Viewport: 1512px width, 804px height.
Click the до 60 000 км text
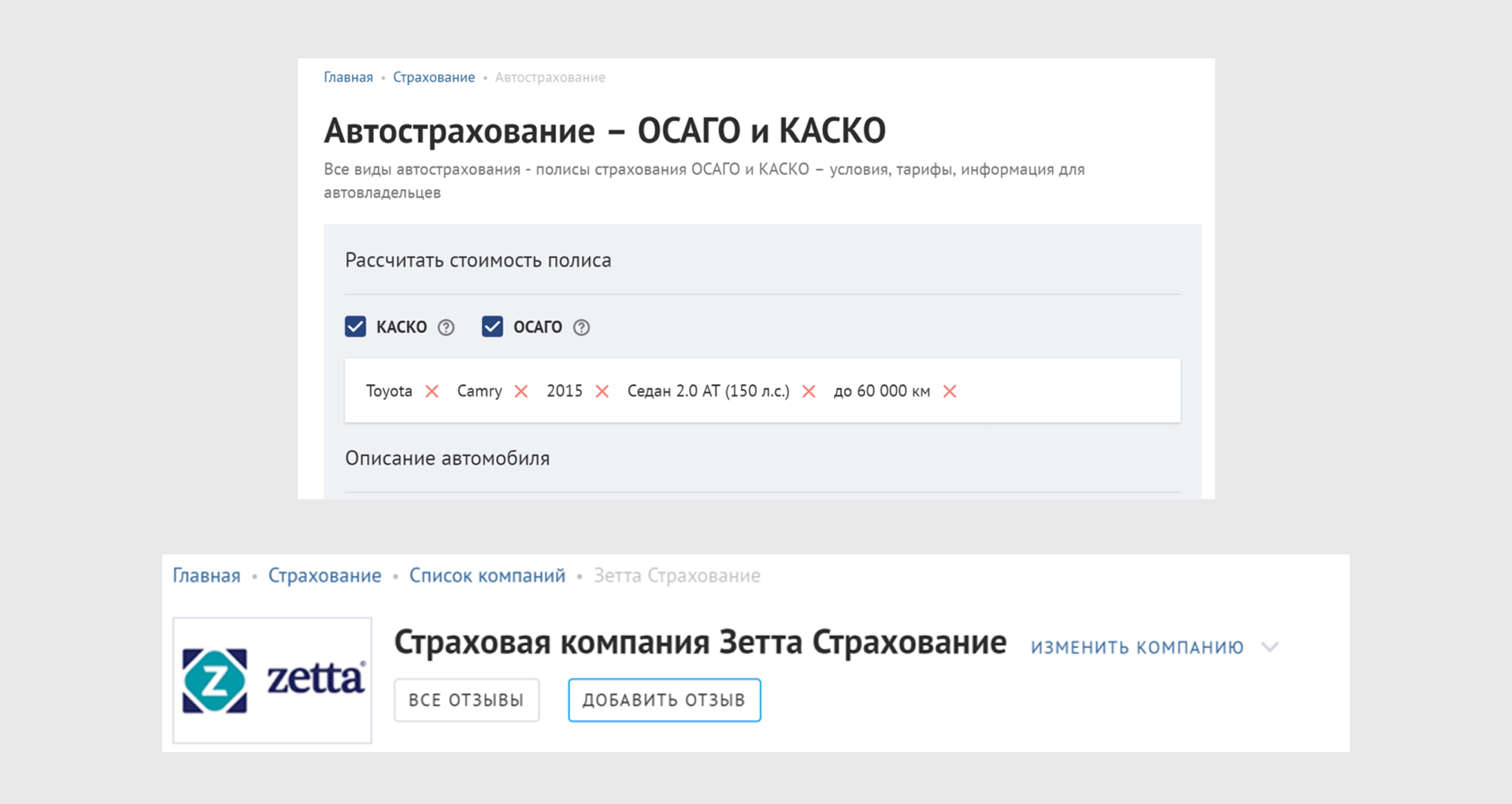[x=882, y=391]
